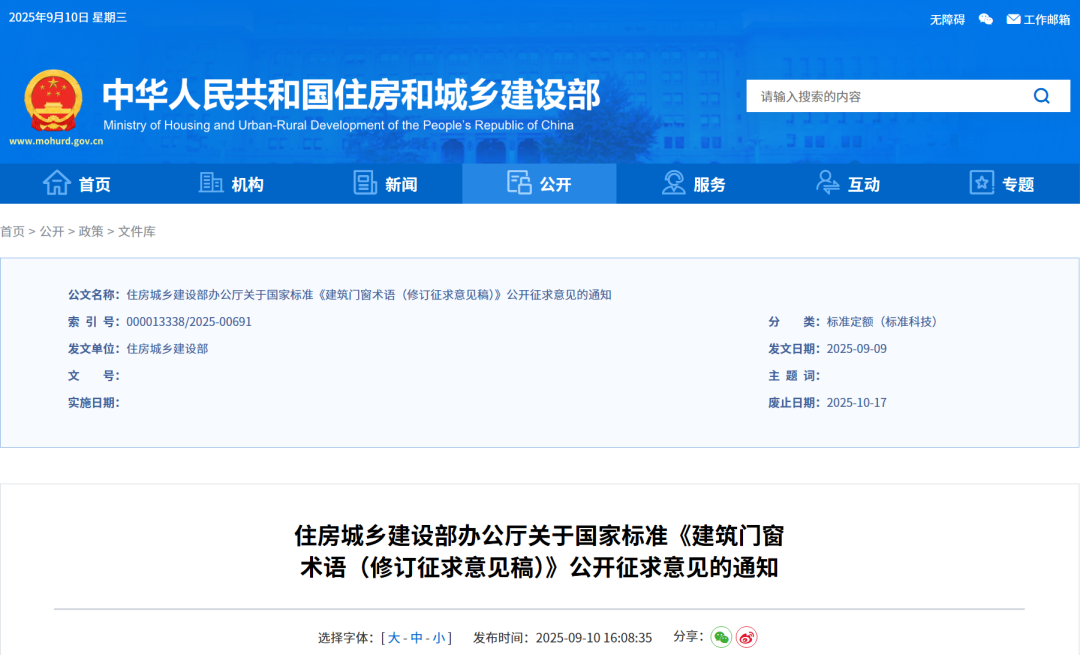1080x655 pixels.
Task: Click the English ministry name subtitle
Action: [338, 125]
